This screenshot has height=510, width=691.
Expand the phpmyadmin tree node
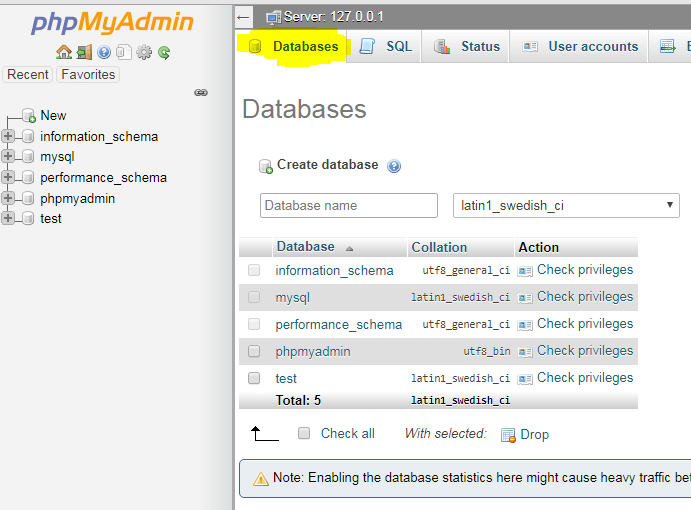coord(8,197)
